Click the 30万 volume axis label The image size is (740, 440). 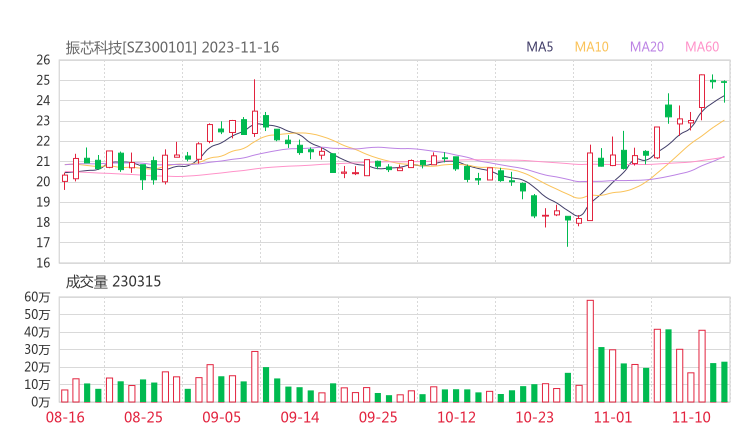(37, 350)
